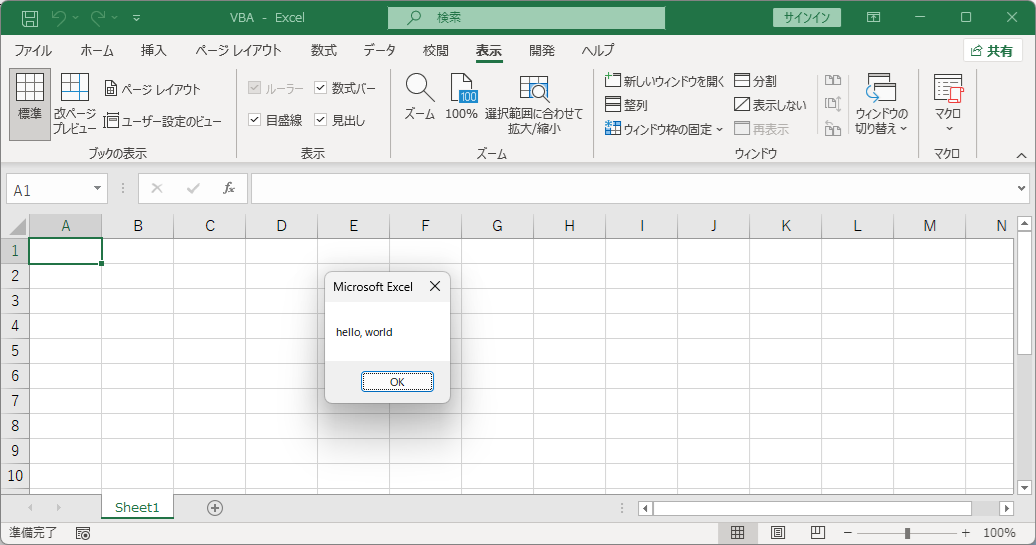Screen dimensions: 1036x545
Task: Open ユーザー設定のビュー
Action: click(x=163, y=120)
